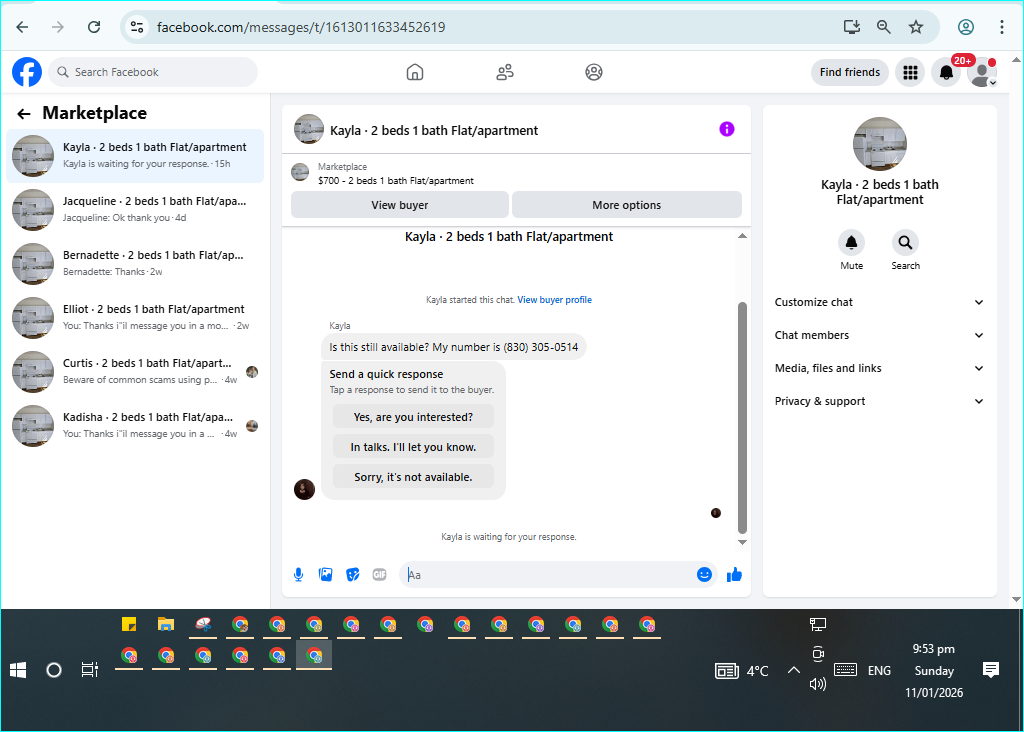Image resolution: width=1024 pixels, height=732 pixels.
Task: Expand Chat members section
Action: (x=879, y=335)
